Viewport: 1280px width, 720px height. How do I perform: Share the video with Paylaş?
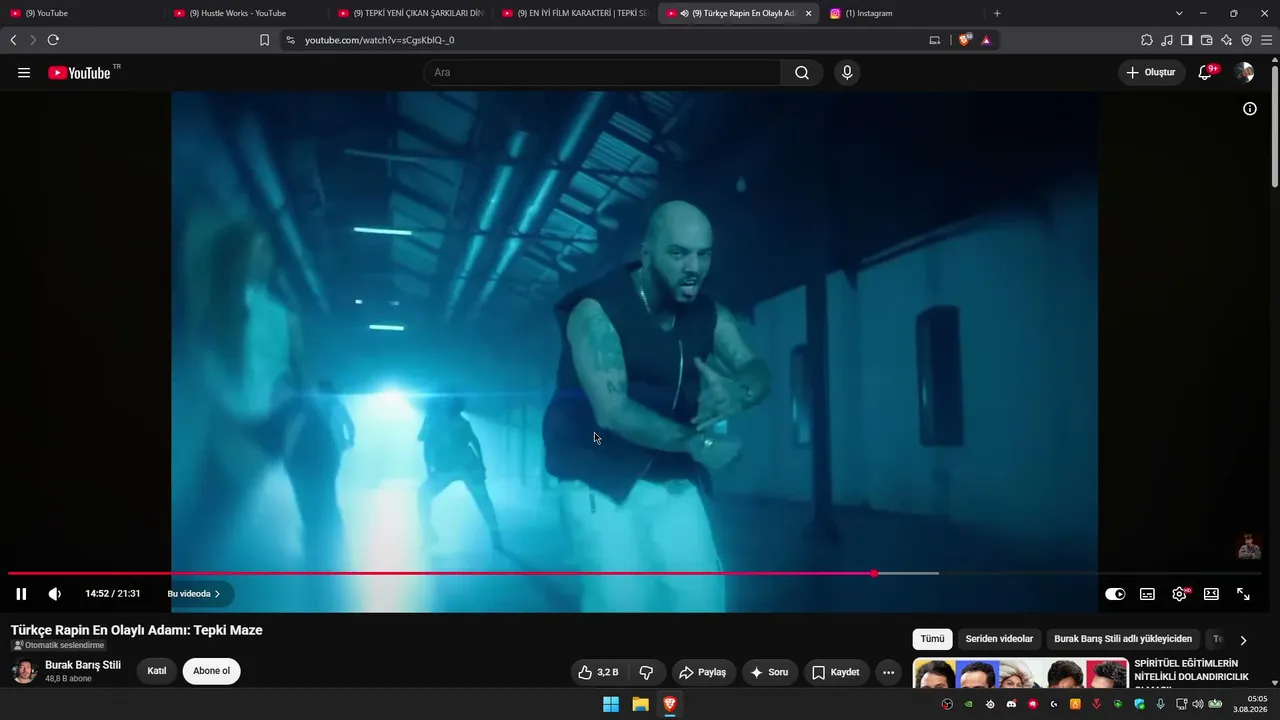[x=704, y=672]
